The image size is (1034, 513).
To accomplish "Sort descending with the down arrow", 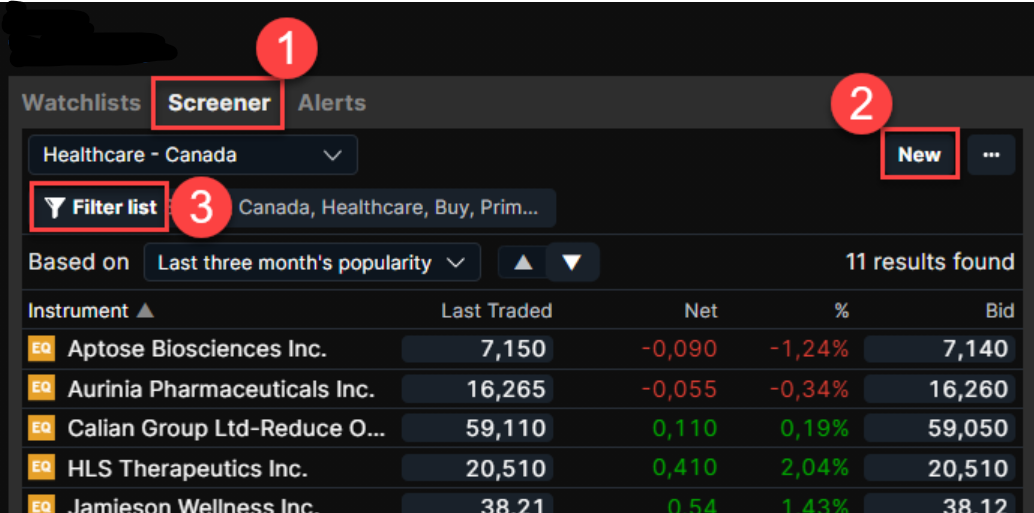I will [572, 263].
